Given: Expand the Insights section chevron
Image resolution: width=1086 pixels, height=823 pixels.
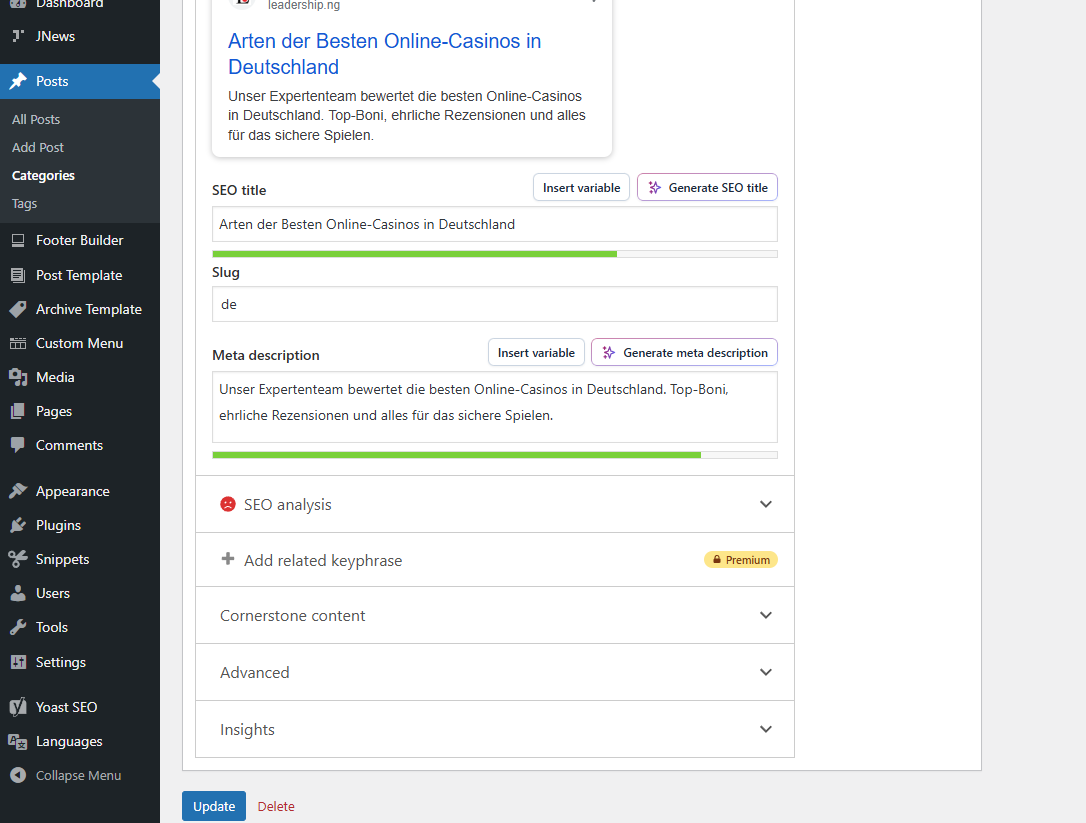Looking at the screenshot, I should click(765, 729).
